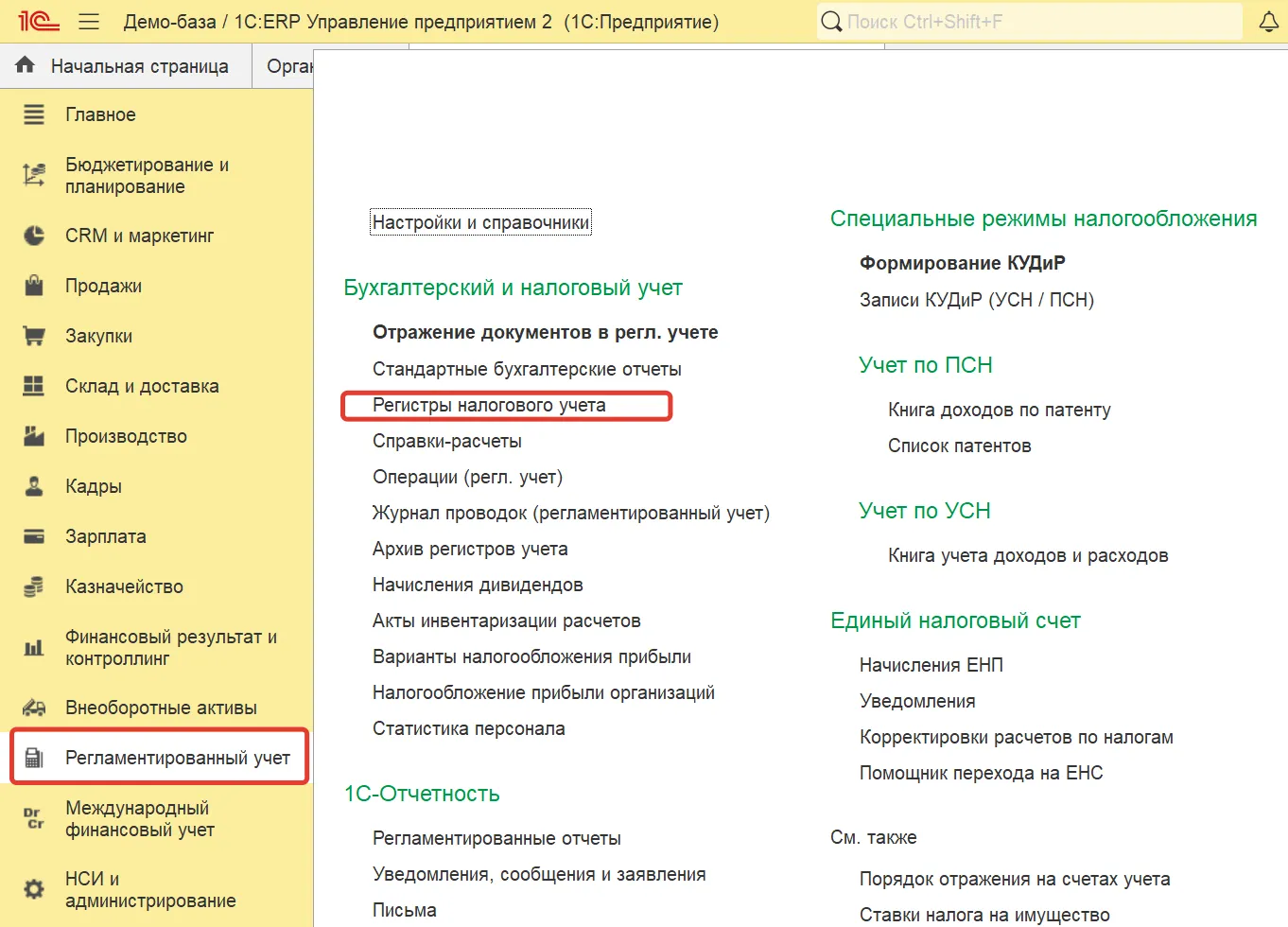Click the Закупки cart icon
This screenshot has width=1288, height=927.
point(34,336)
